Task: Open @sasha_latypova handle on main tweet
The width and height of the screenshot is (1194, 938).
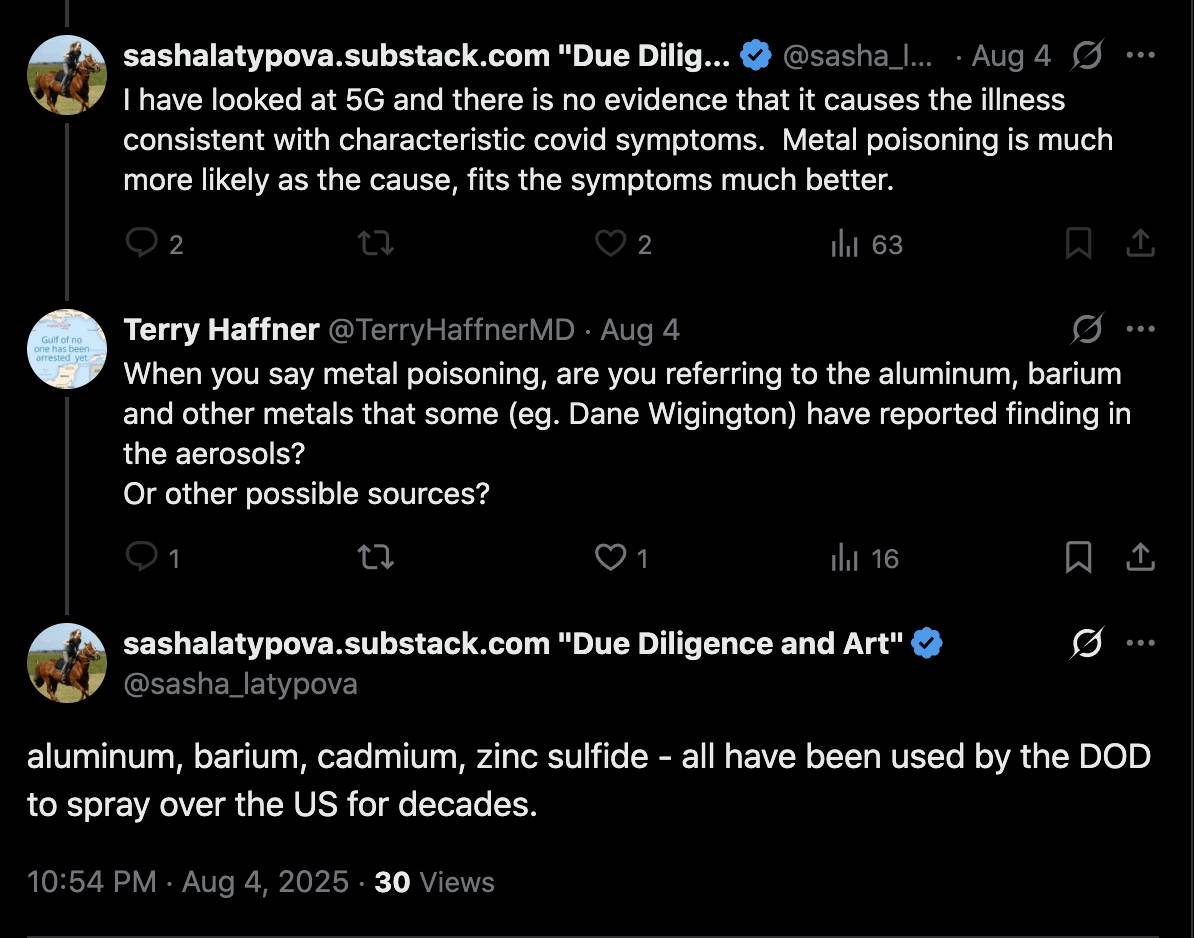Action: pos(240,684)
